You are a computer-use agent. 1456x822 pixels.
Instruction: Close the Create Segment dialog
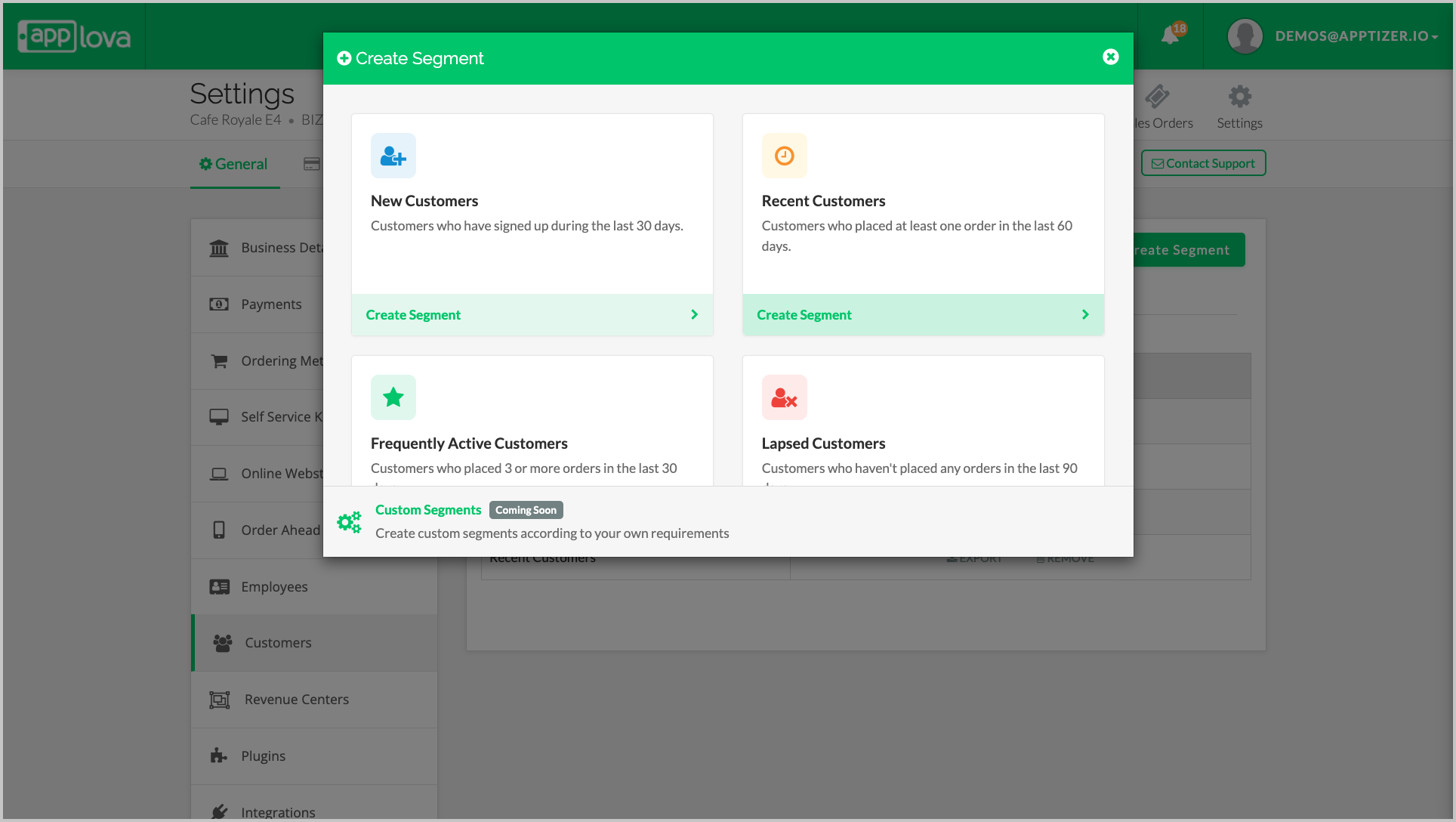pos(1110,57)
